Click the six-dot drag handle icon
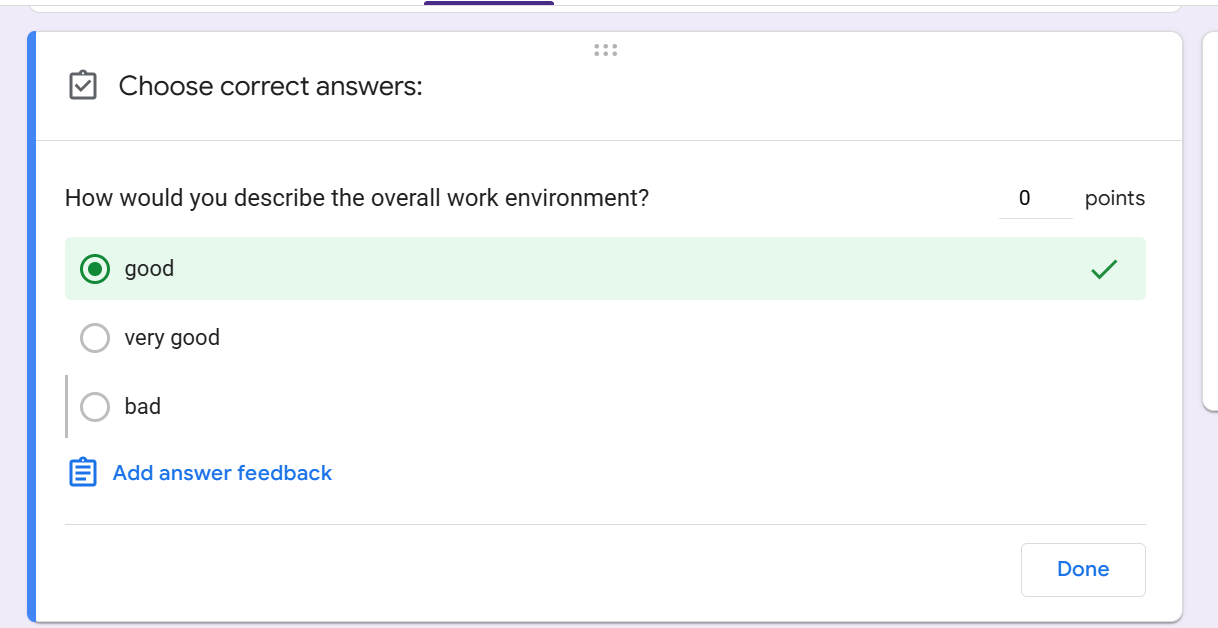 click(605, 50)
